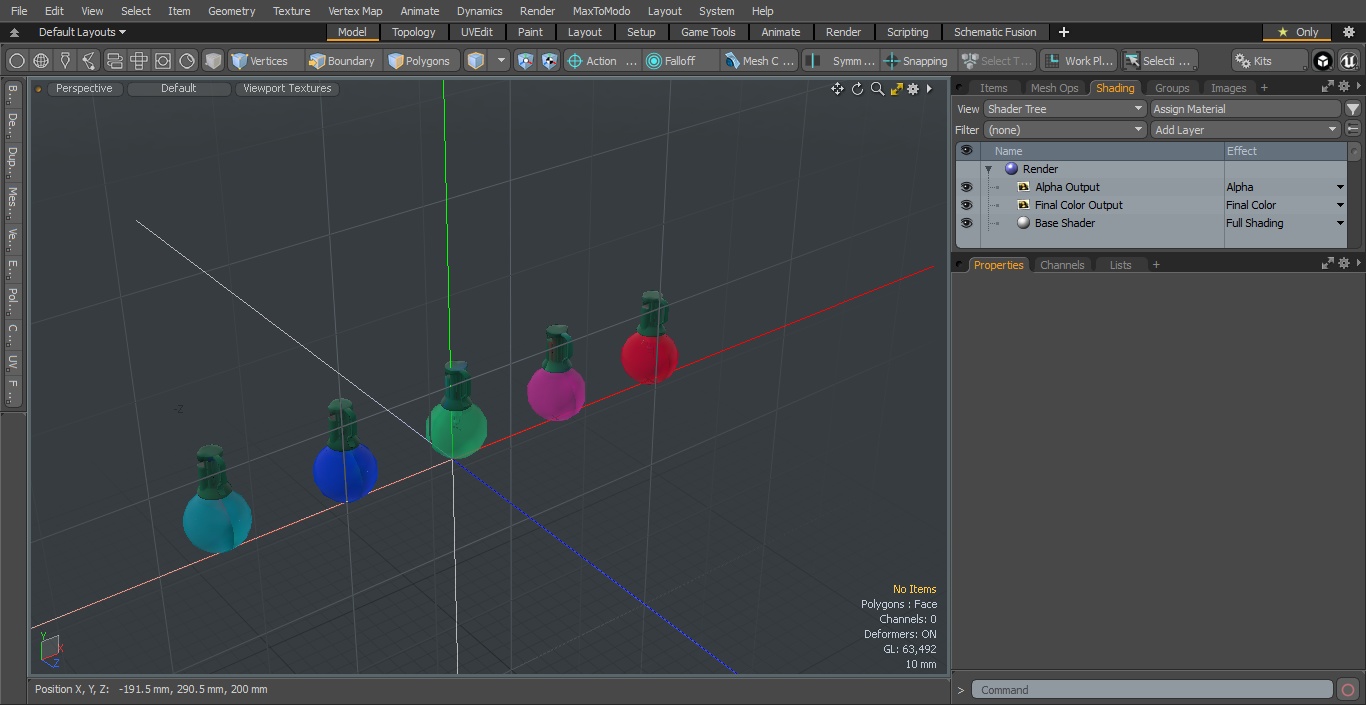
Task: Click the viewport pan (move arrows) icon
Action: [837, 89]
